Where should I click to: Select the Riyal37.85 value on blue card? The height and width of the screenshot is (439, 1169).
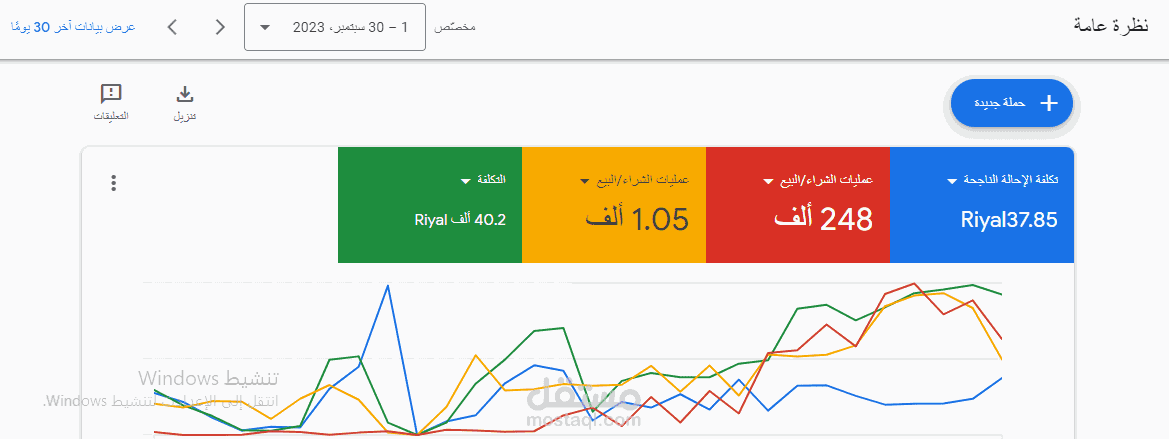pos(1009,220)
